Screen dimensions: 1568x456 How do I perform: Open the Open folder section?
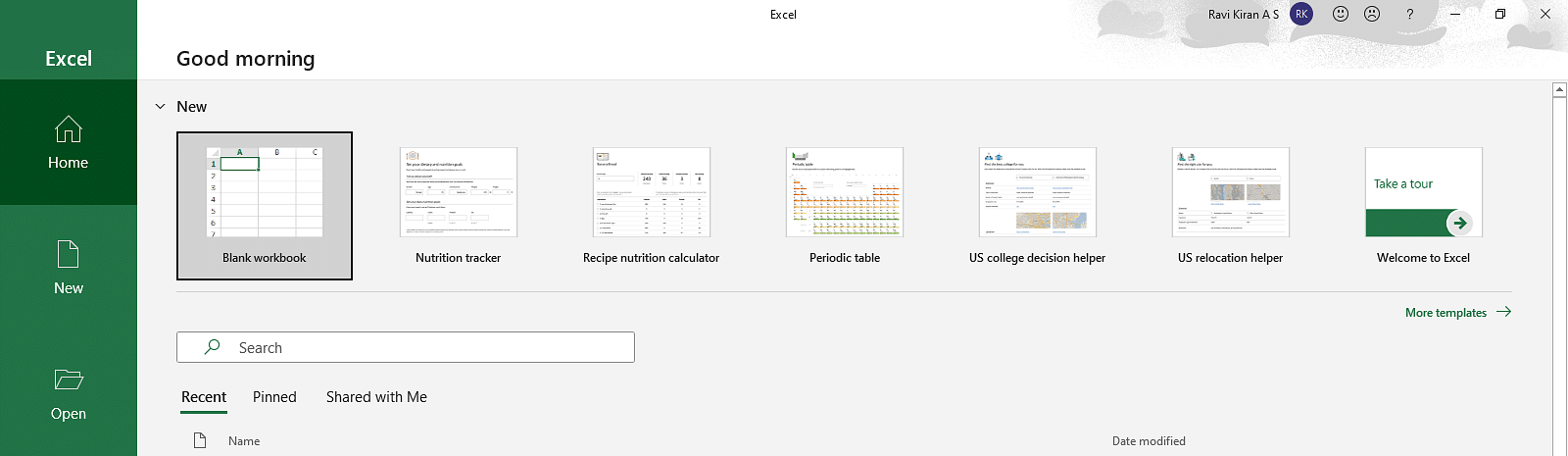tap(69, 393)
